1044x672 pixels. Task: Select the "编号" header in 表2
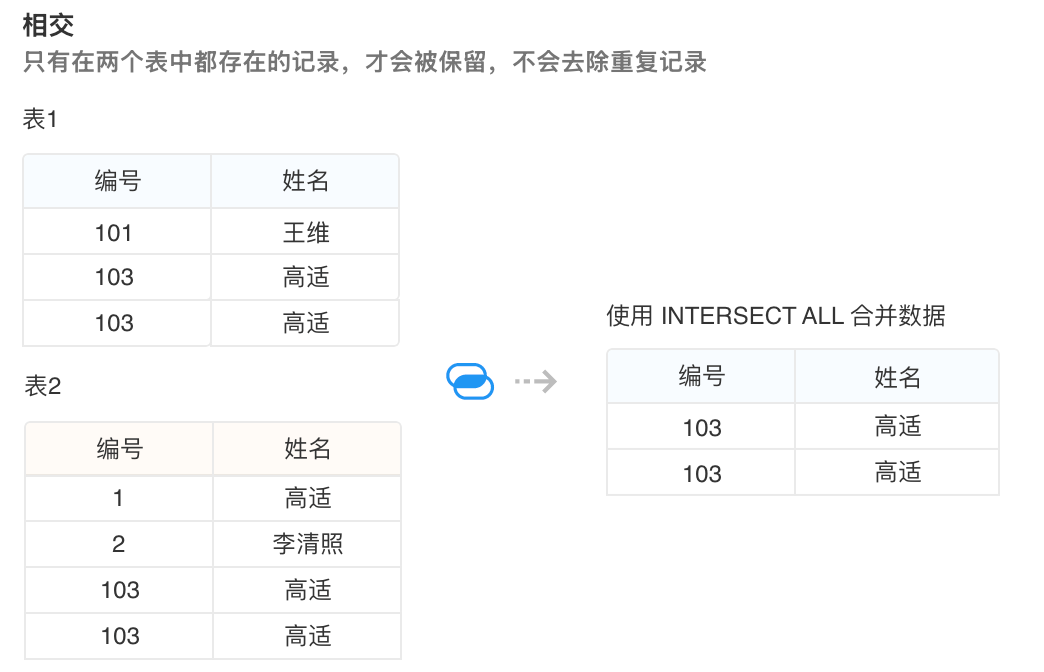point(119,449)
